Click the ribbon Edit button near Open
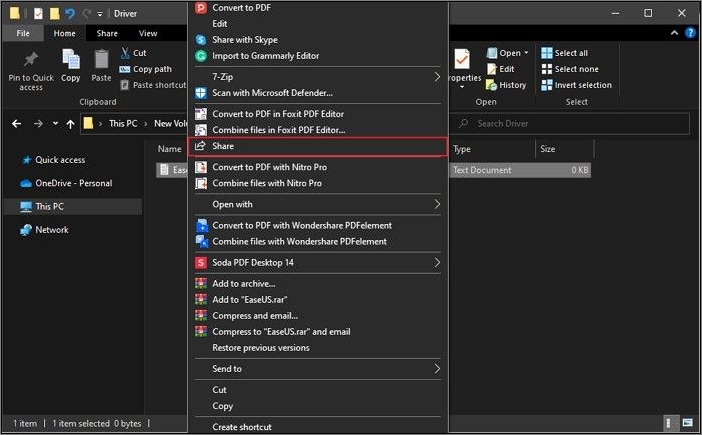Image resolution: width=702 pixels, height=435 pixels. [x=501, y=69]
